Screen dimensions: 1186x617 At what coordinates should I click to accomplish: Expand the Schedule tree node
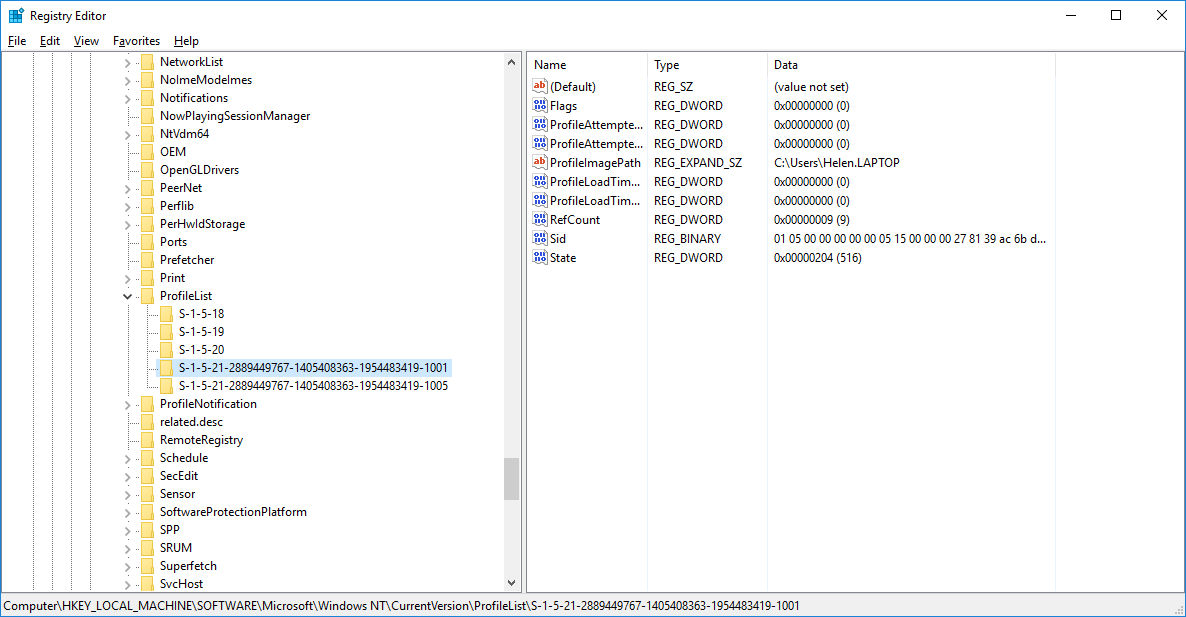click(x=127, y=458)
